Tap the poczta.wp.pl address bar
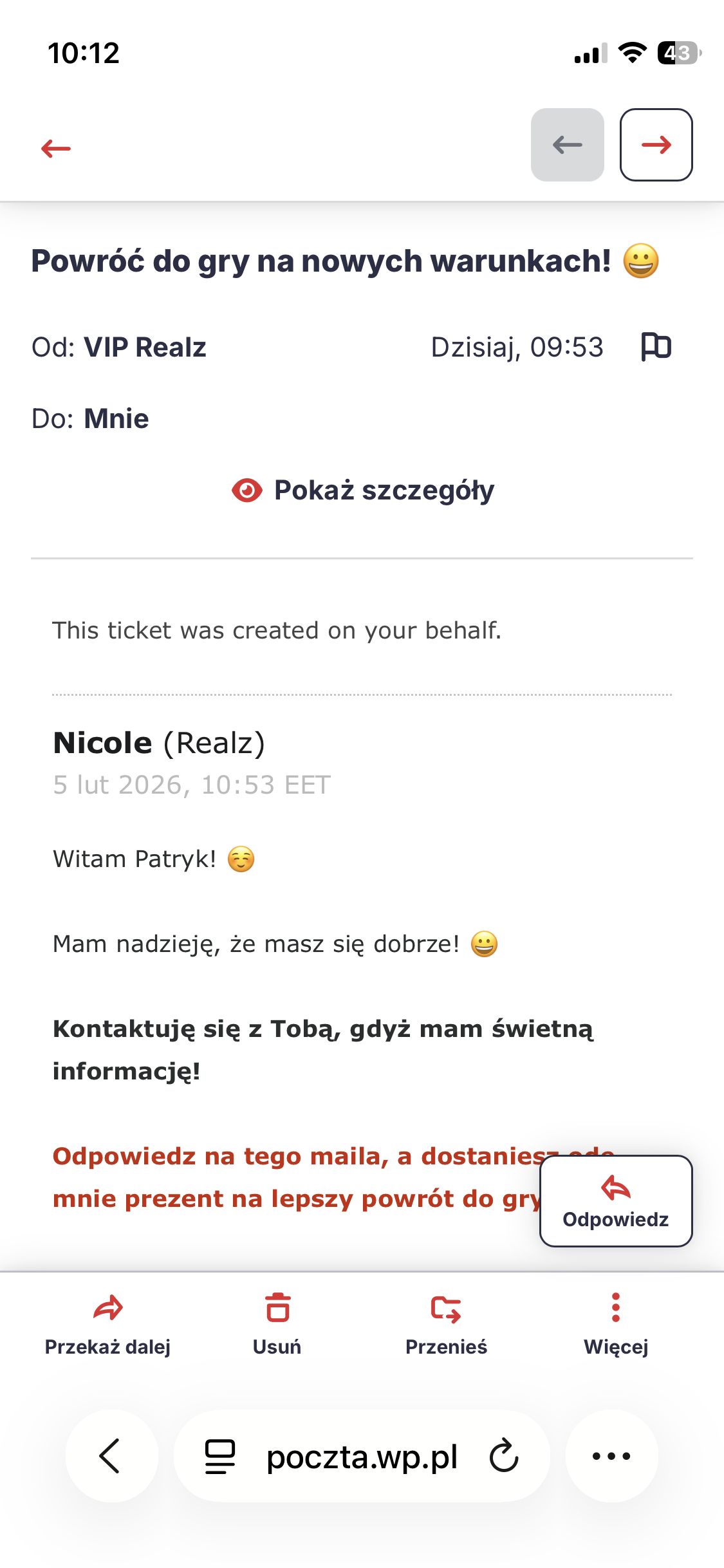 pyautogui.click(x=362, y=1456)
